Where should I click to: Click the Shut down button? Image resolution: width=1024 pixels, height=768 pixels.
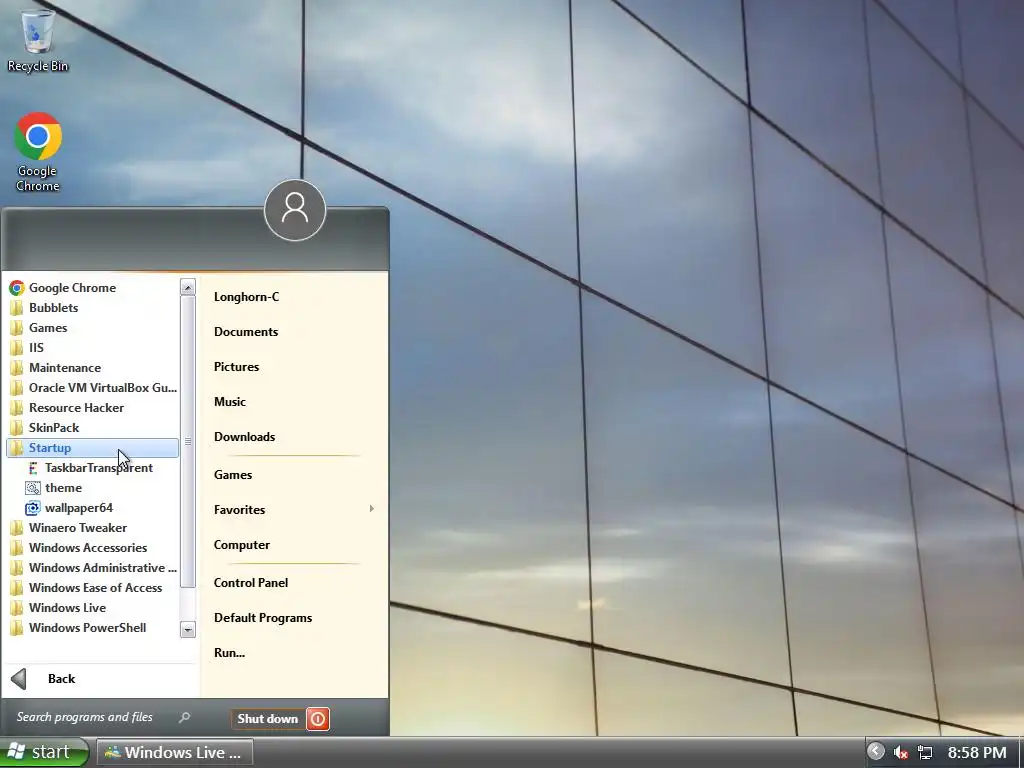(268, 718)
